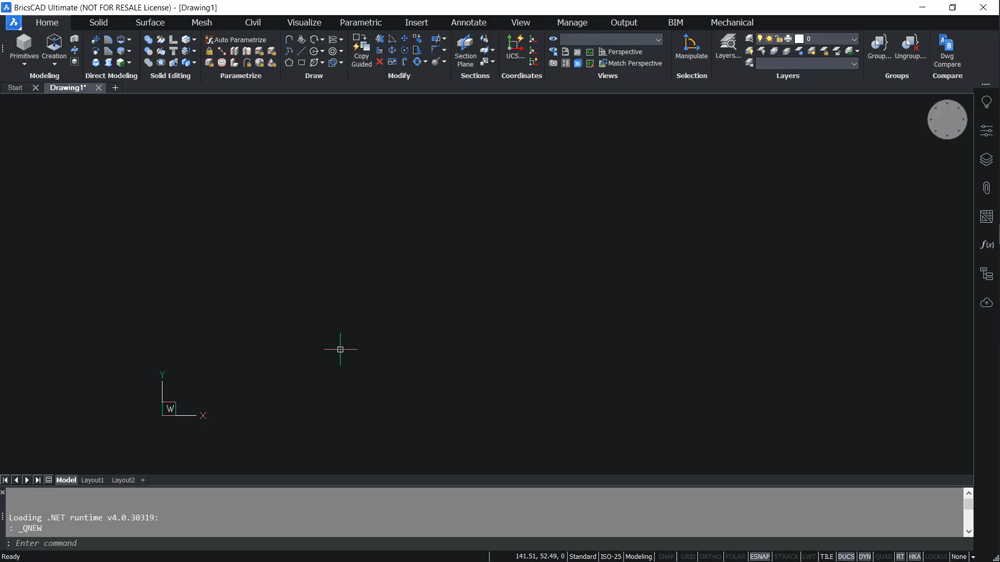Select the Rectangle draw tool
The image size is (1000, 562).
click(x=301, y=63)
